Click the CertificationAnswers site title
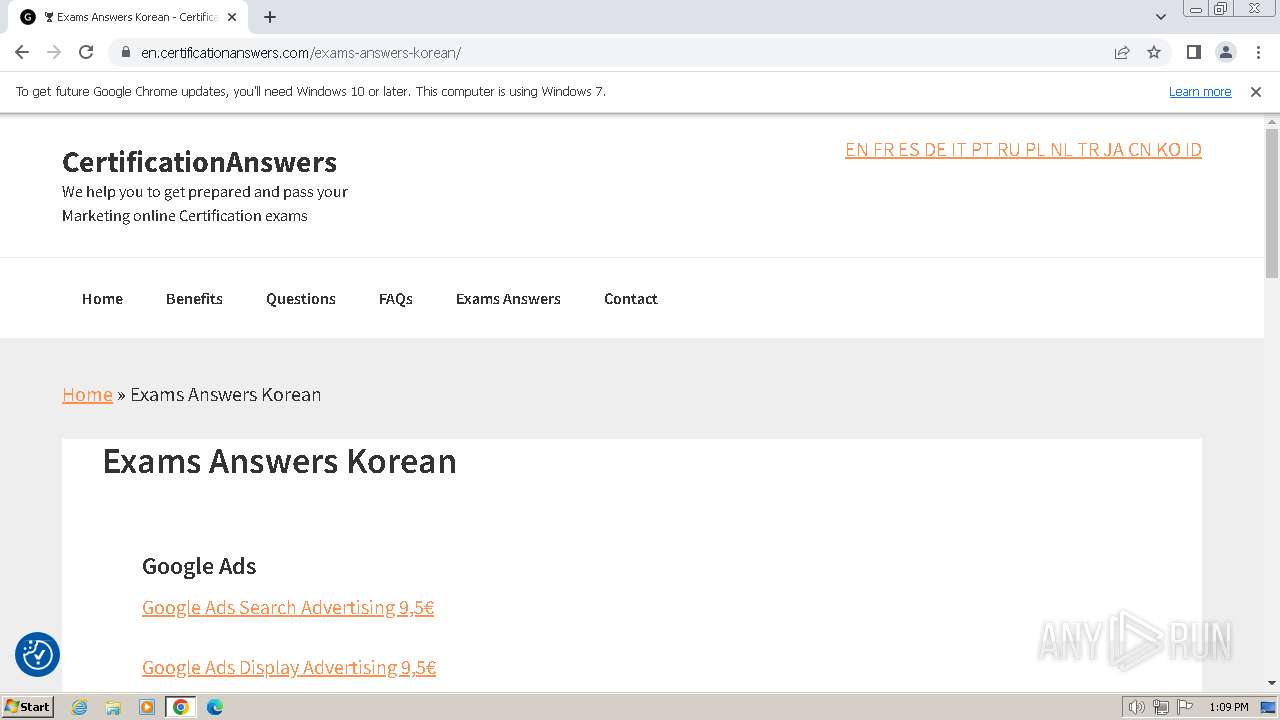The height and width of the screenshot is (720, 1280). click(x=199, y=162)
